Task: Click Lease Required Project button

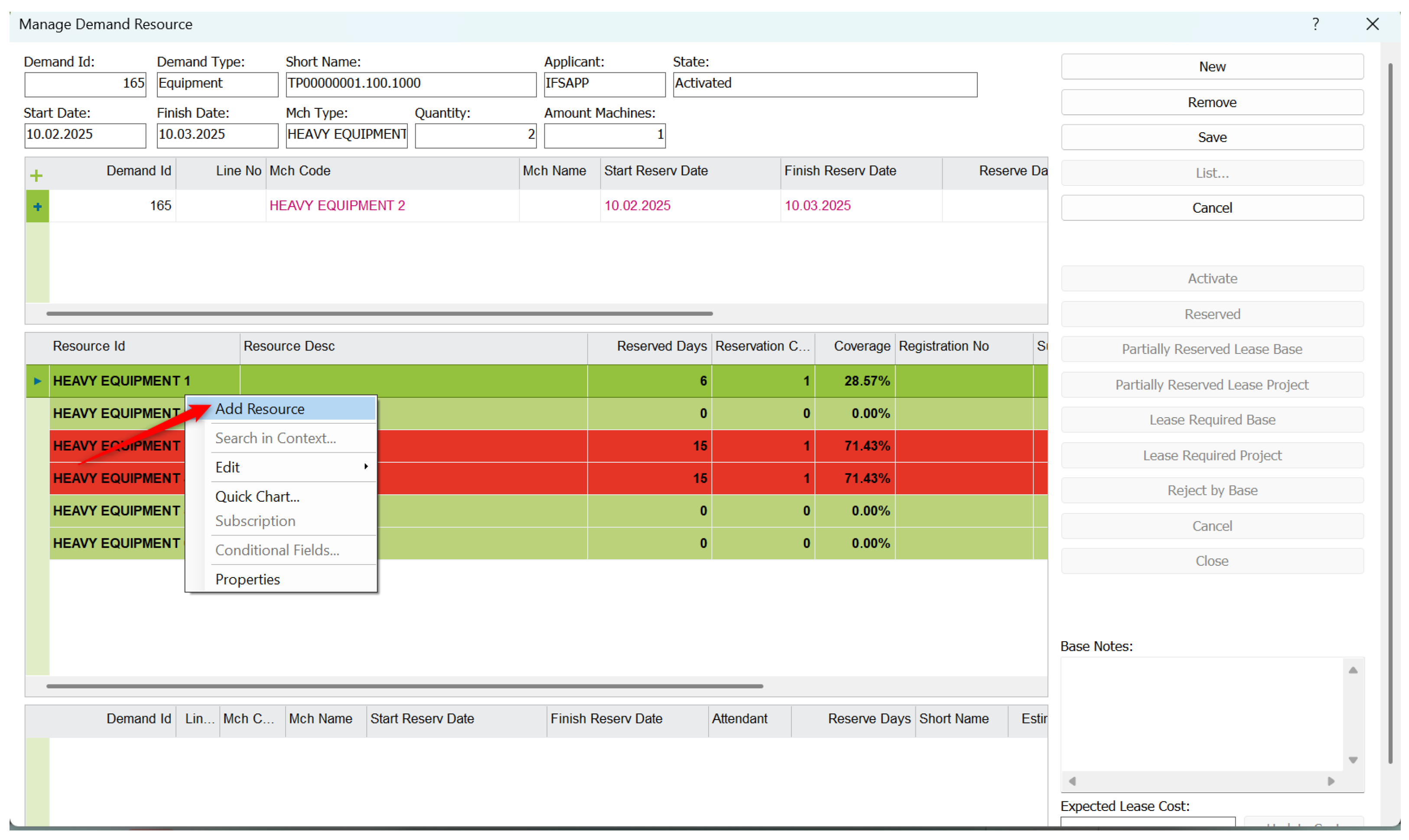Action: pyautogui.click(x=1212, y=456)
